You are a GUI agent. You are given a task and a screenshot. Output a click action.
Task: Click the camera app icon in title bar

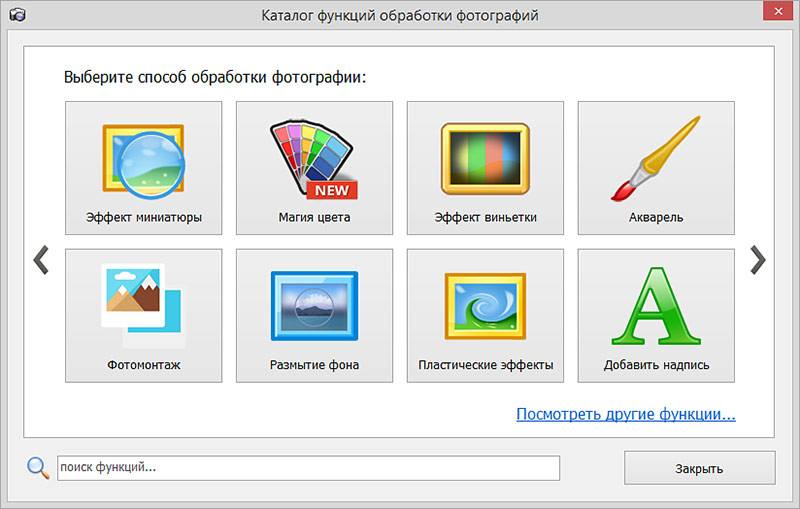tap(17, 15)
